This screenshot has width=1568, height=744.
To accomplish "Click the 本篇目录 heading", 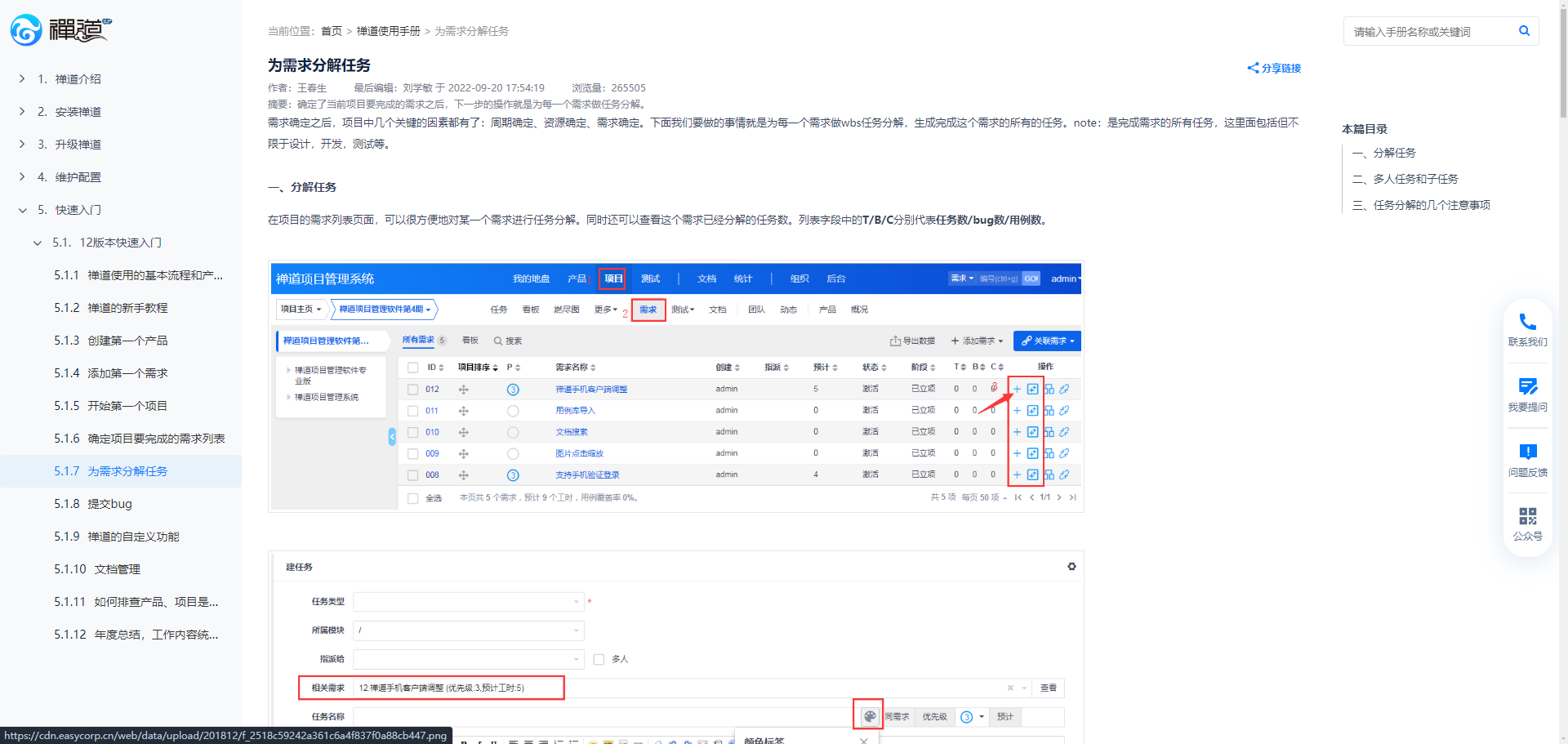I will click(1365, 129).
